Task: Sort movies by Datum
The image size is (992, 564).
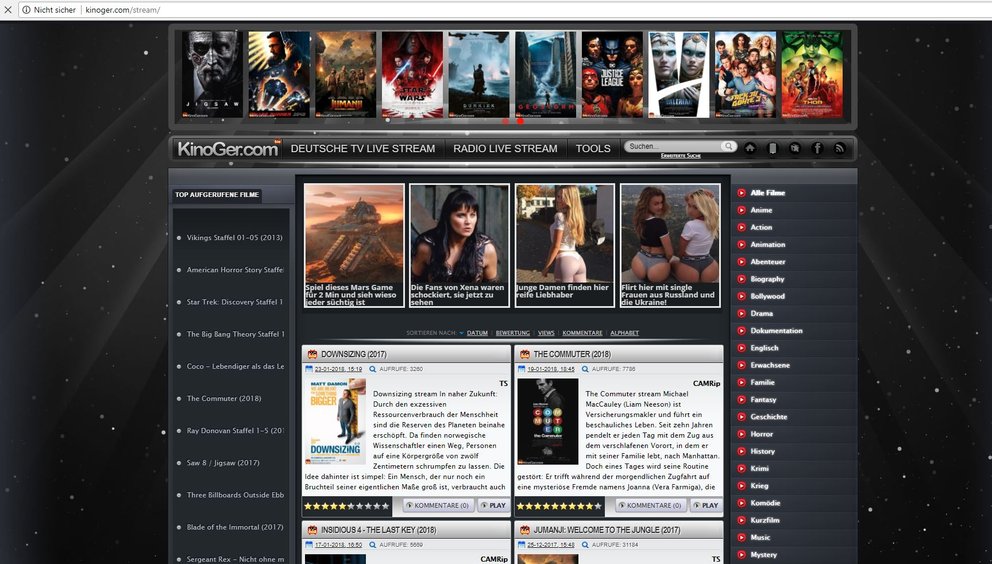Action: [477, 333]
